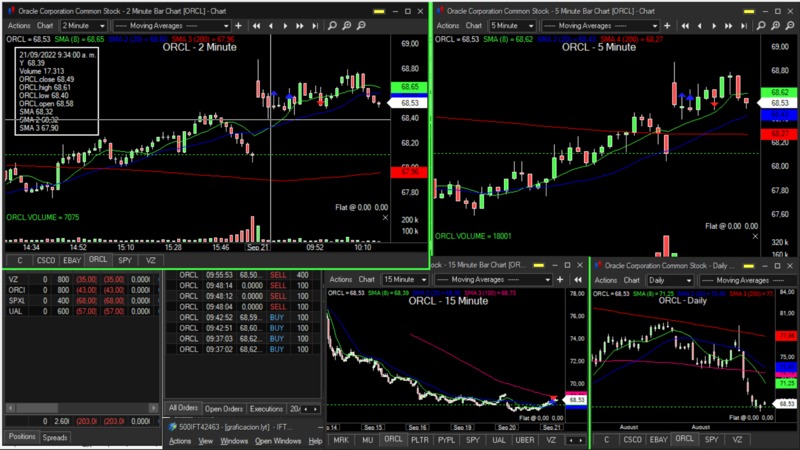The image size is (800, 450).
Task: Switch to the Open Orders tab
Action: [x=224, y=409]
